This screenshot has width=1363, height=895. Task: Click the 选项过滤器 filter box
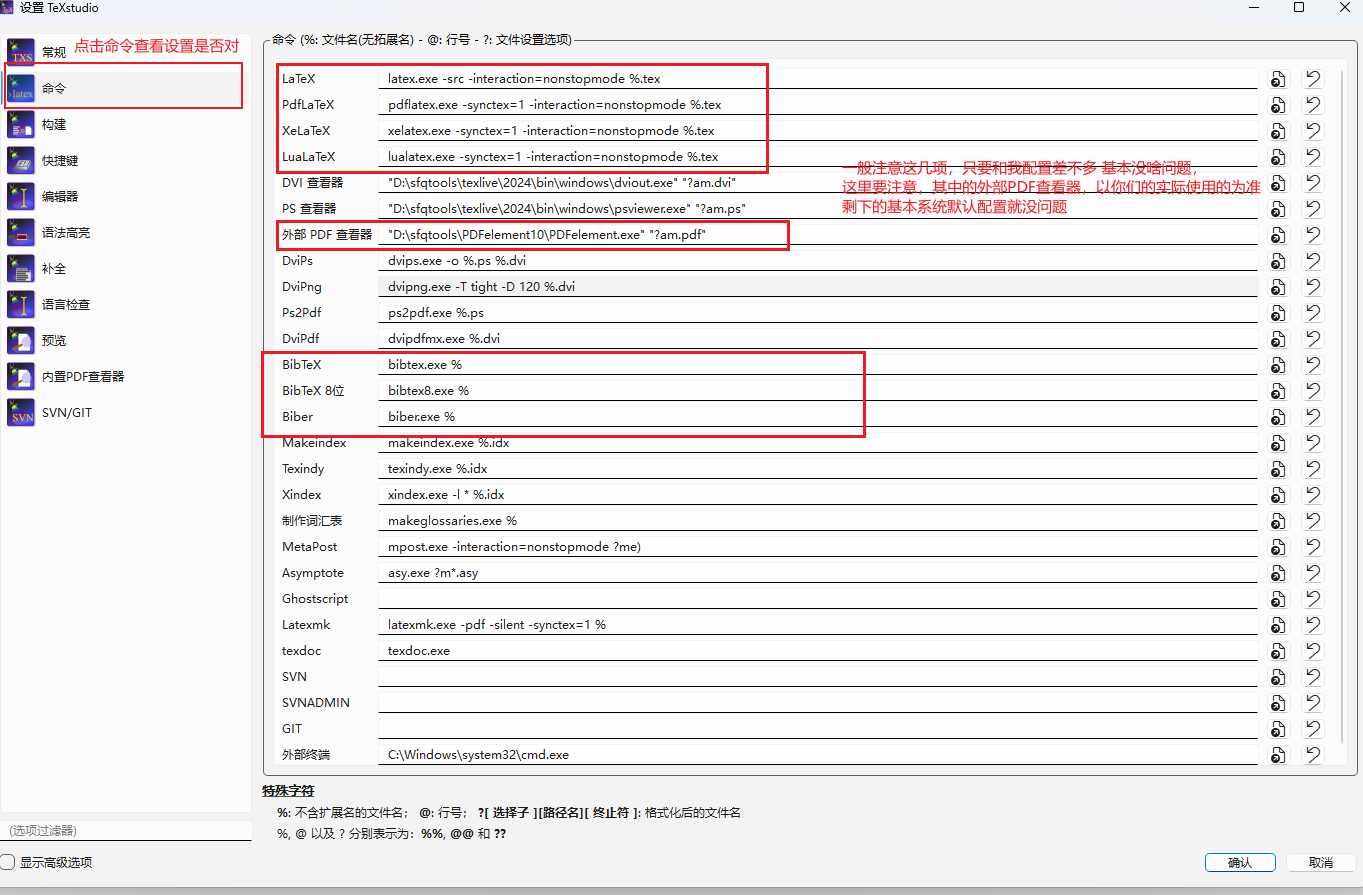(x=126, y=831)
